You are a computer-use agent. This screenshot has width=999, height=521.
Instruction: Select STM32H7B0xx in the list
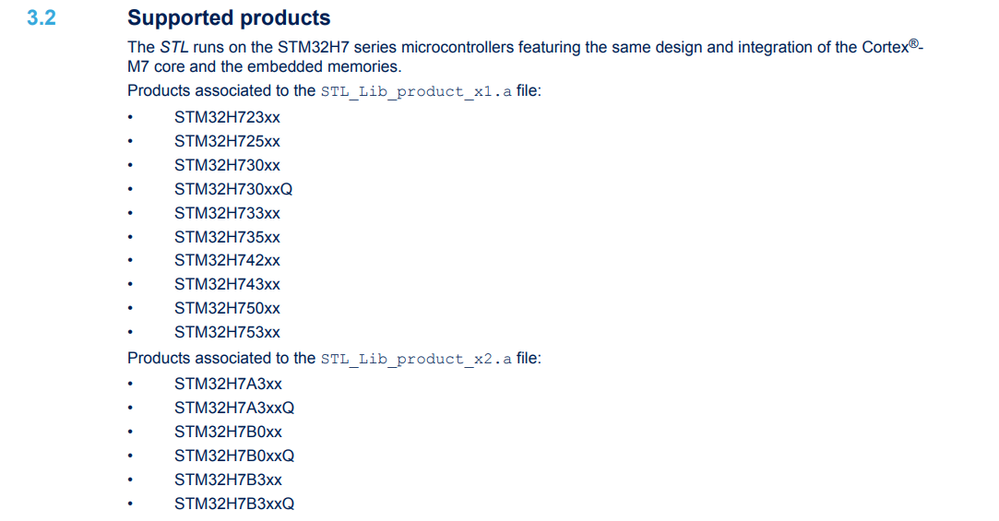(x=228, y=432)
